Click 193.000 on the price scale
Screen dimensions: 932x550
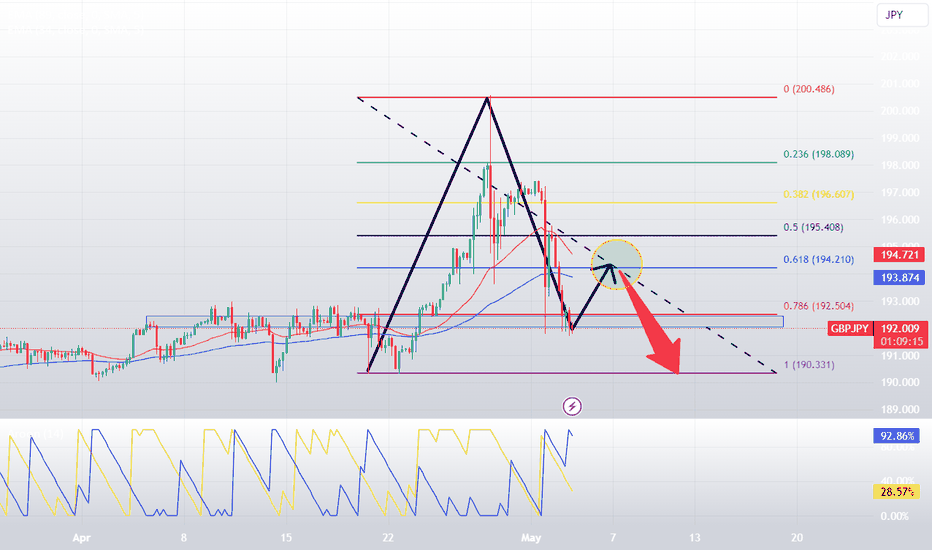pos(900,301)
